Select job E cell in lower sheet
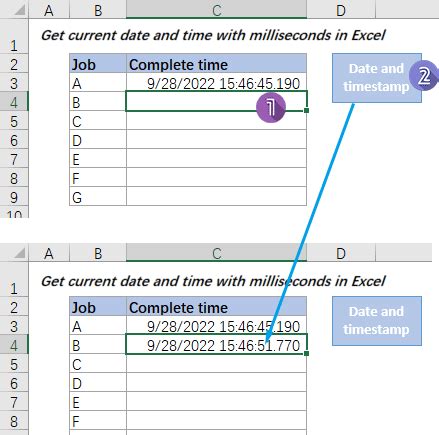Image resolution: width=439 pixels, height=435 pixels. click(x=98, y=401)
